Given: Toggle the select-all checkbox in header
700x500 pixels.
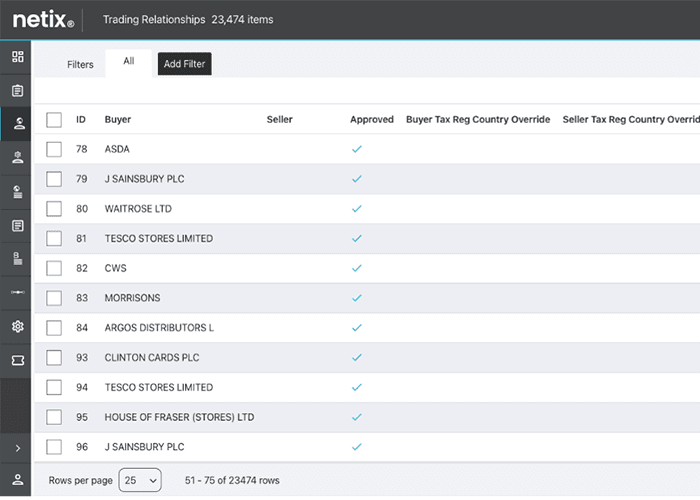Looking at the screenshot, I should coord(54,120).
